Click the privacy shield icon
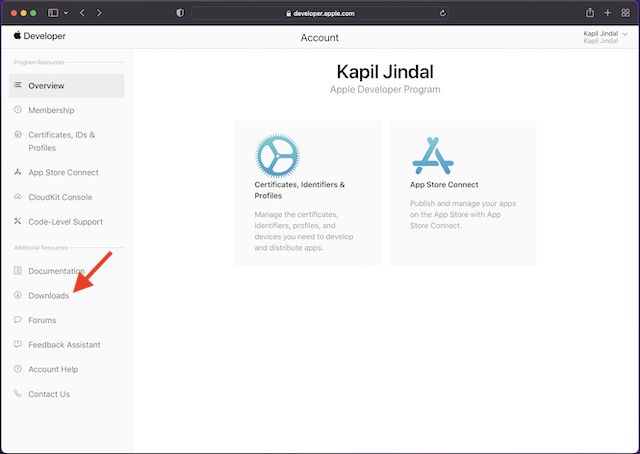The height and width of the screenshot is (454, 640). (x=180, y=13)
